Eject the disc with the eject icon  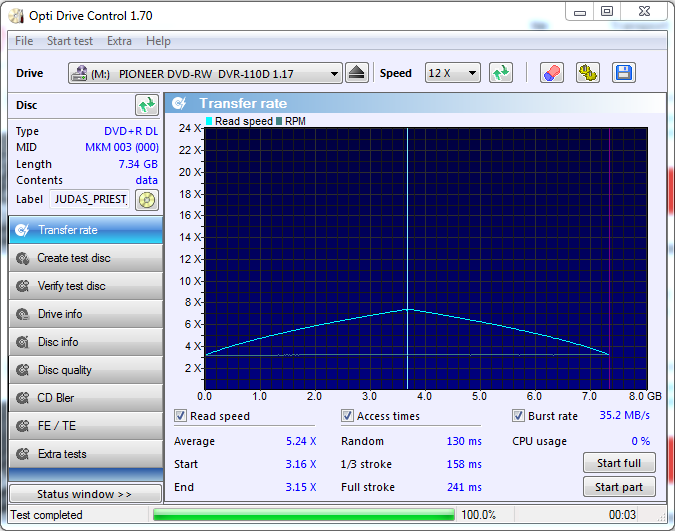tap(357, 73)
